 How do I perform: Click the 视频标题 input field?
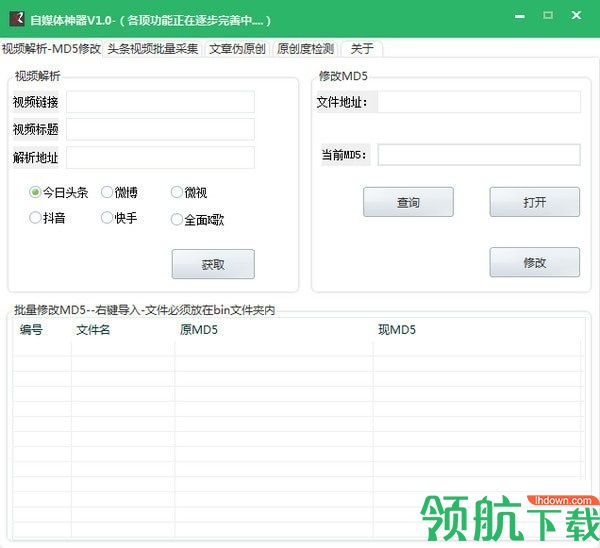(160, 129)
